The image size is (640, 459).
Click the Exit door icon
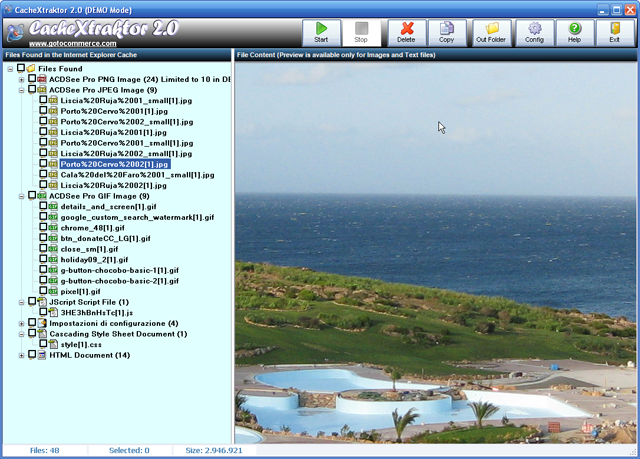point(615,28)
